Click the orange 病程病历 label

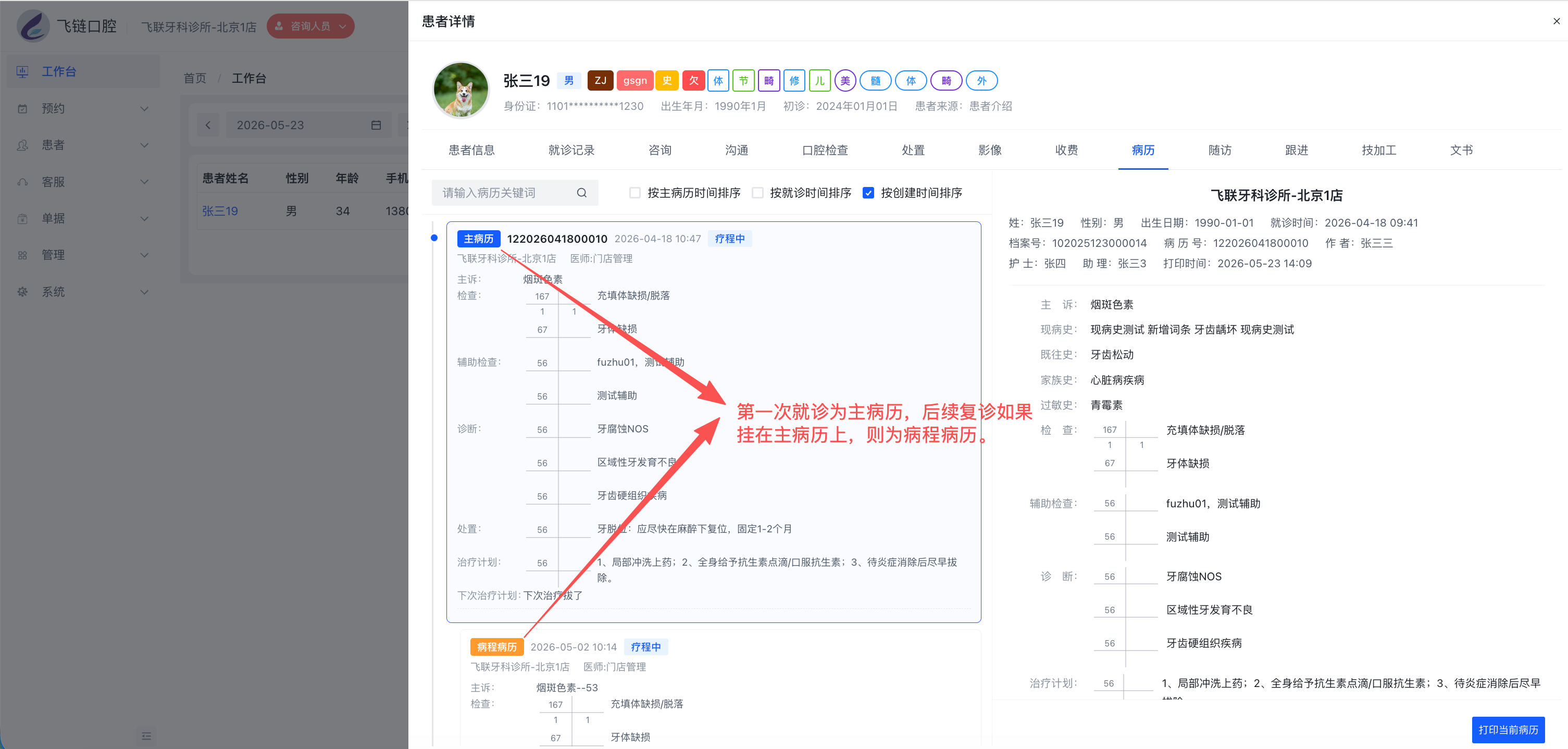496,647
